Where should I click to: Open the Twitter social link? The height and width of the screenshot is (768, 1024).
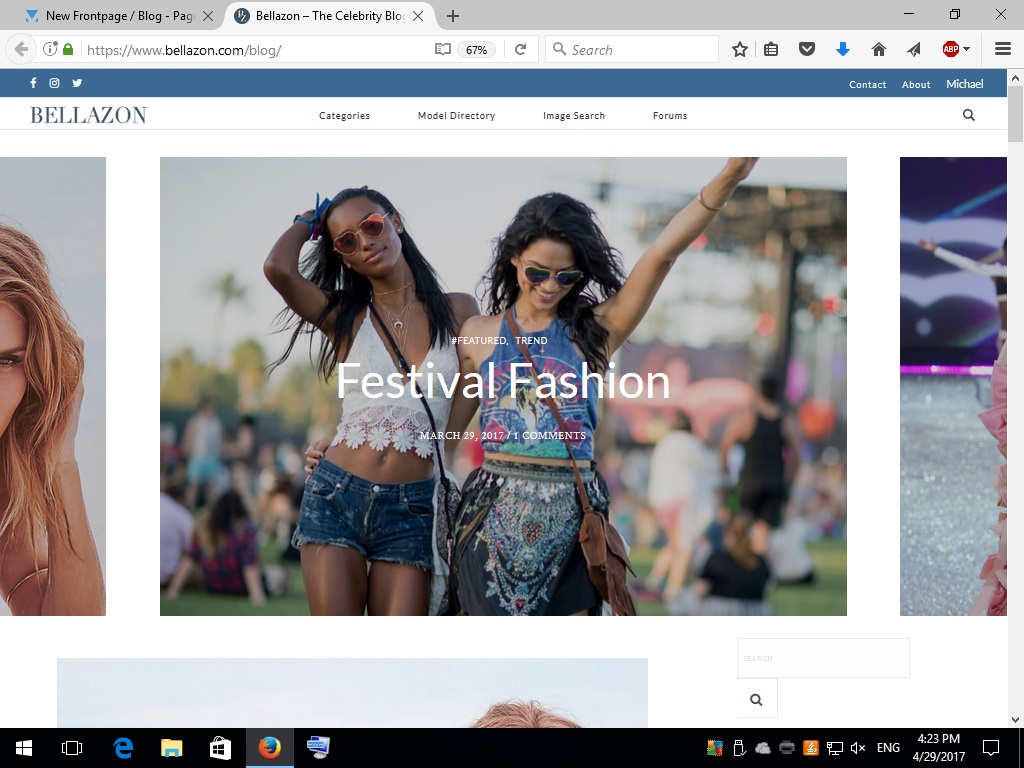tap(77, 83)
